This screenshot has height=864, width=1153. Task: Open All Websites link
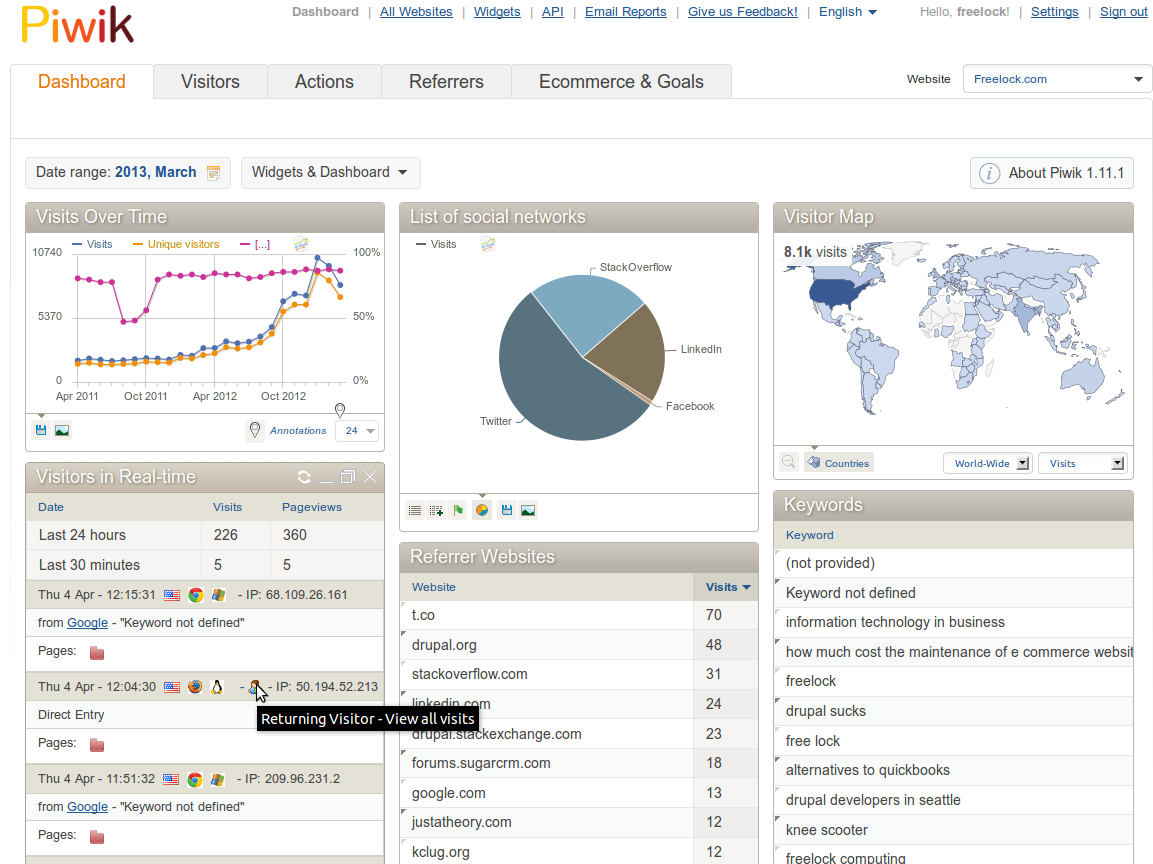[416, 12]
